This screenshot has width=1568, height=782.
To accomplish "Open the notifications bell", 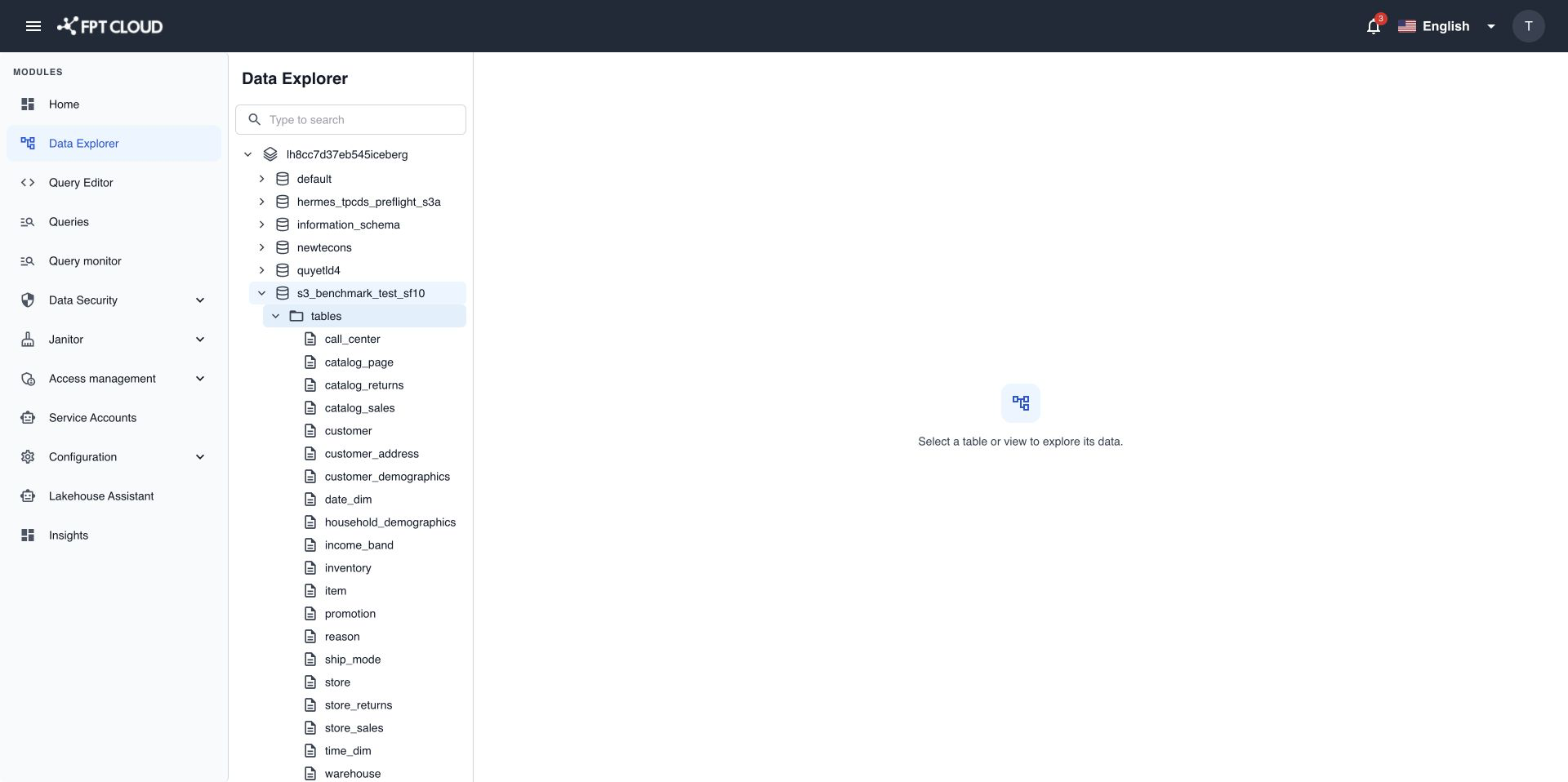I will pyautogui.click(x=1374, y=26).
